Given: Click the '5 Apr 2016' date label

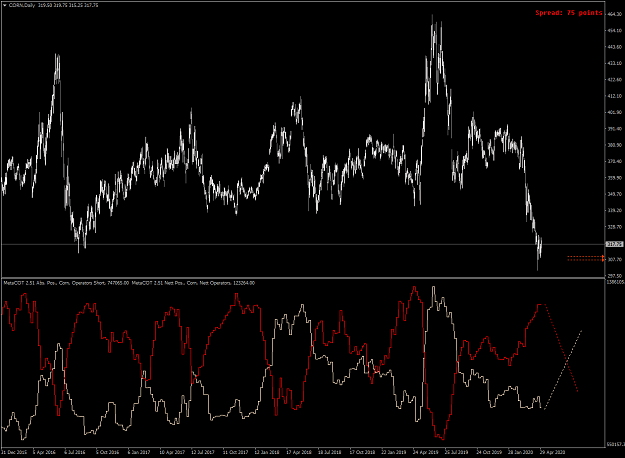Looking at the screenshot, I should coord(44,452).
